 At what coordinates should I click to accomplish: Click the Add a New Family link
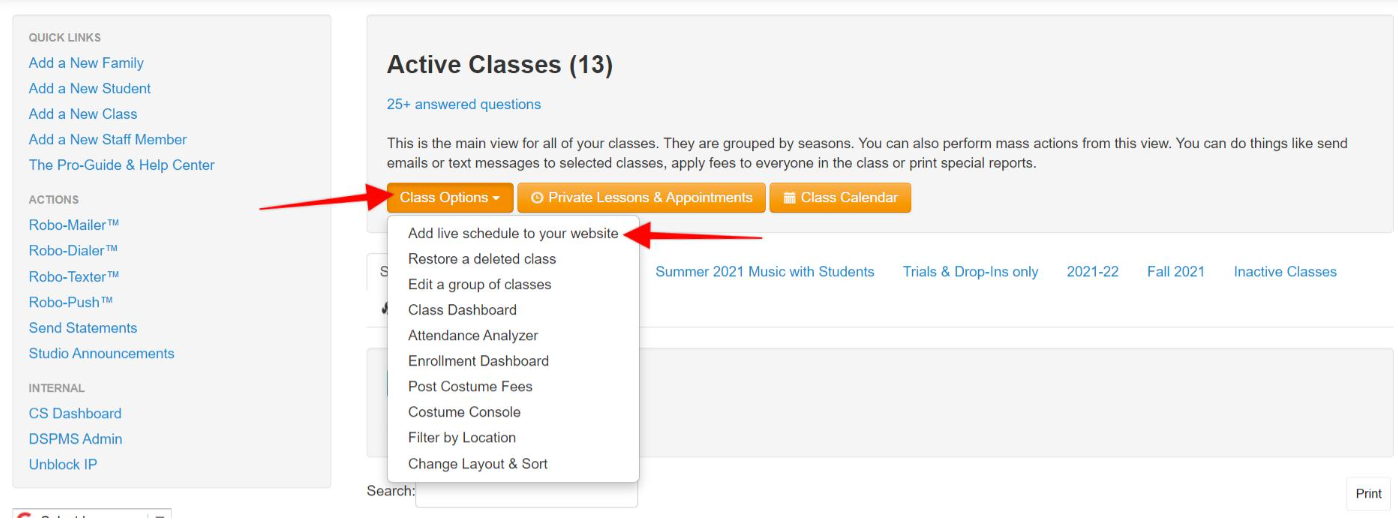(x=86, y=63)
